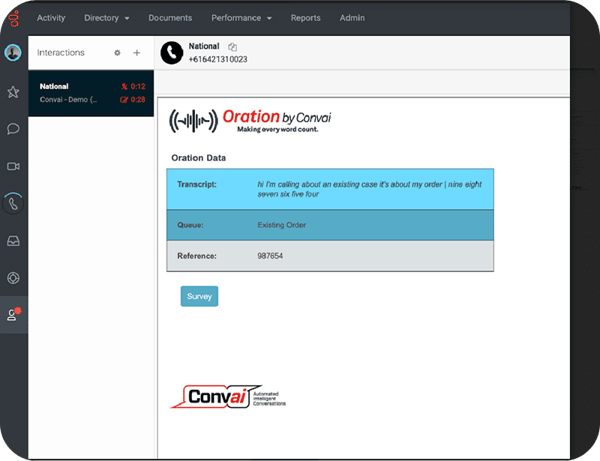Click the Convai - Demo queue text

tap(68, 100)
